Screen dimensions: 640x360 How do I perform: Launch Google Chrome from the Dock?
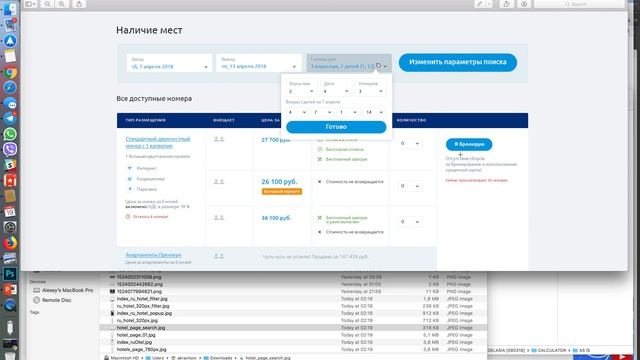tap(10, 72)
